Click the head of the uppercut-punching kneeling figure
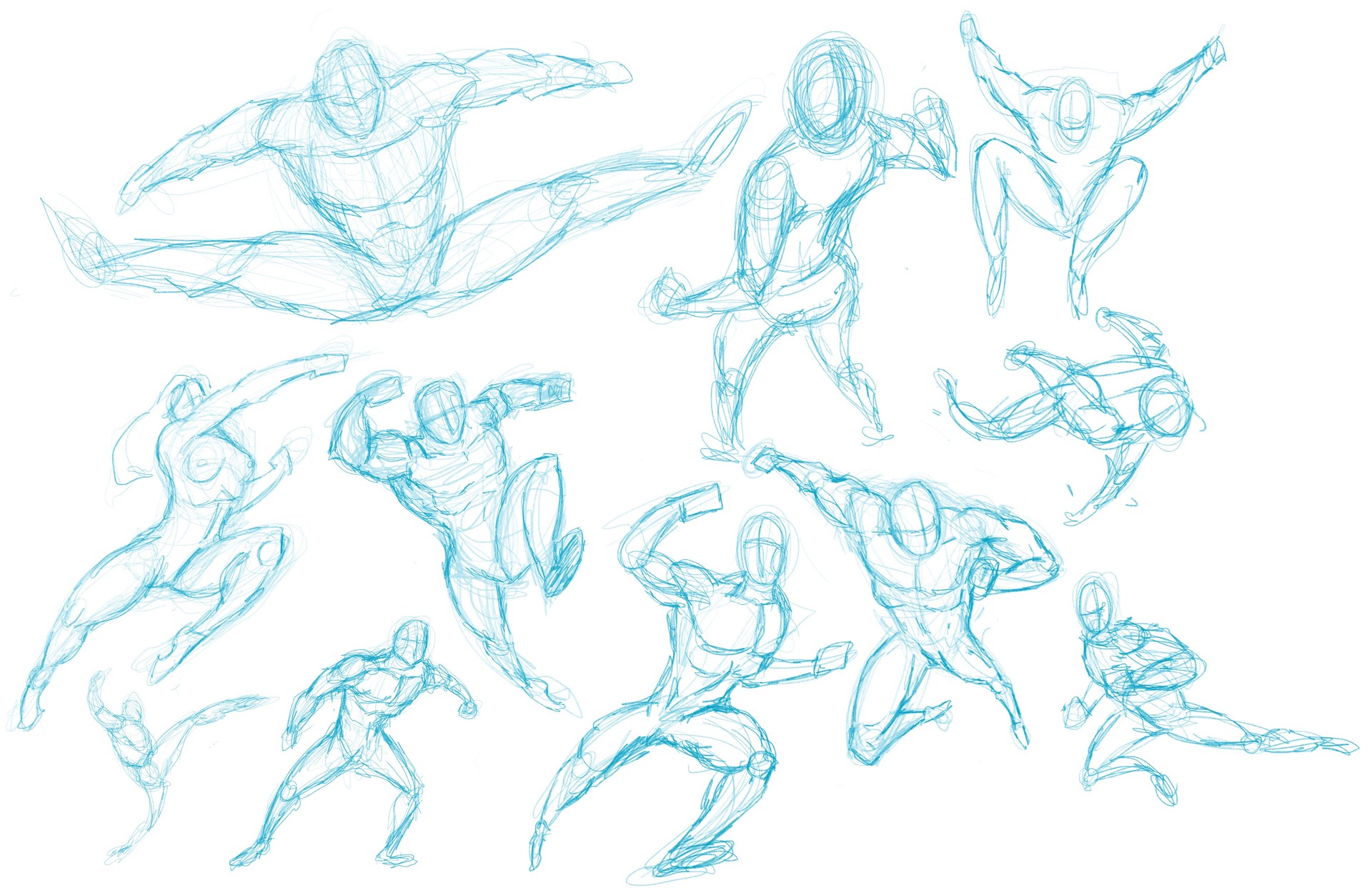 pos(913,518)
